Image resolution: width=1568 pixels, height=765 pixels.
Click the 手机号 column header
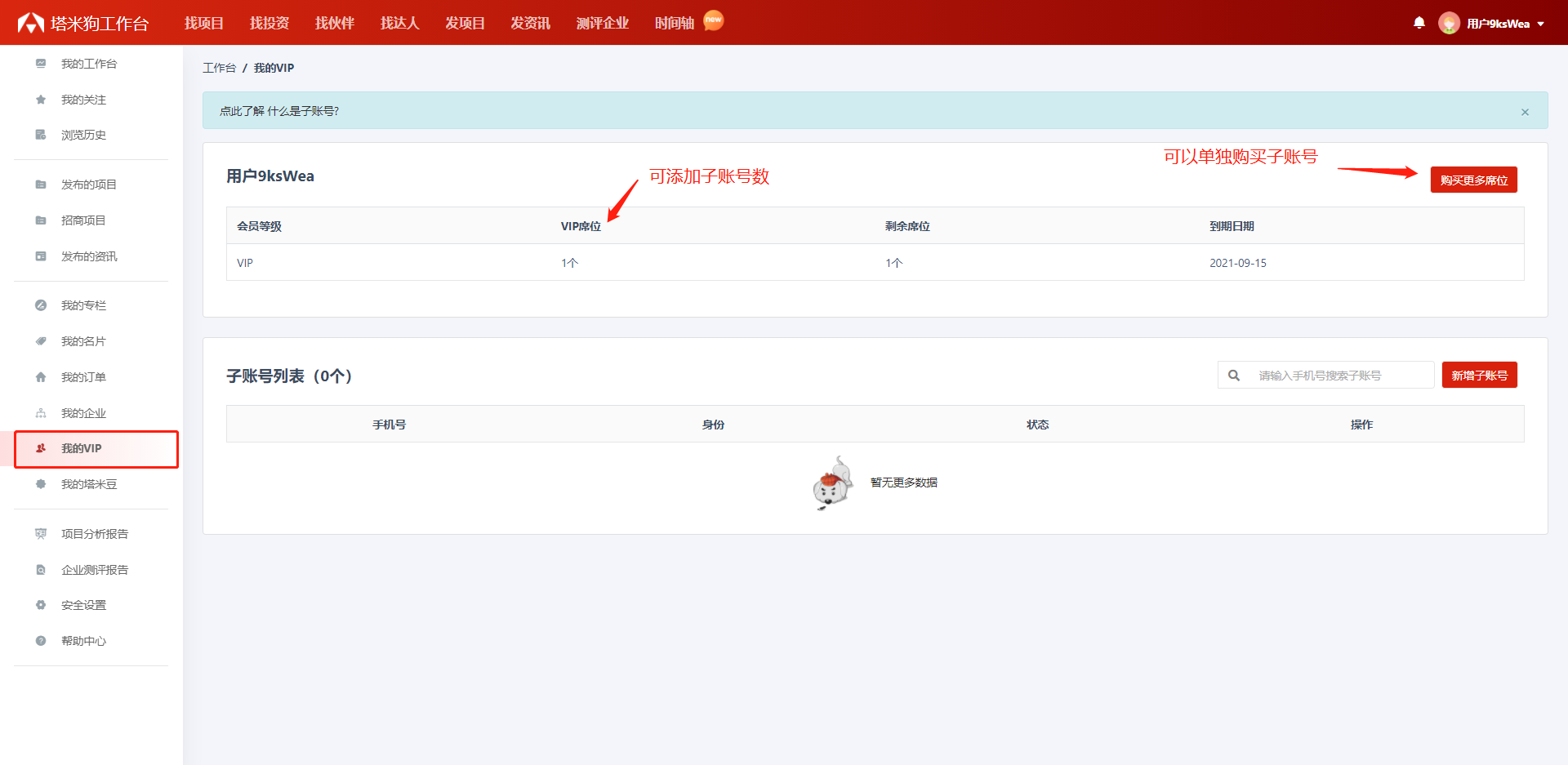tap(389, 425)
